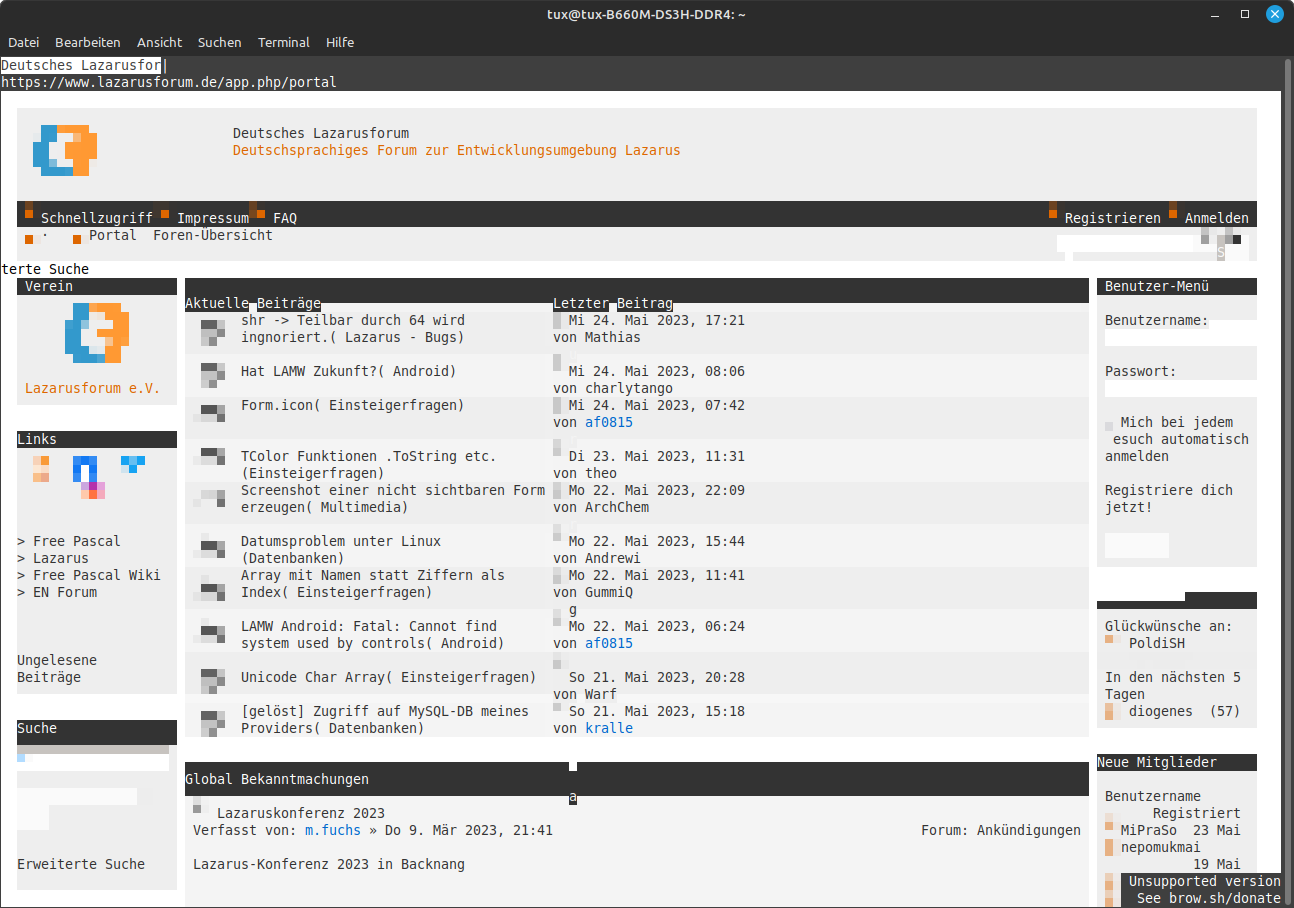Click the light-blue third icon in Links box

[133, 465]
